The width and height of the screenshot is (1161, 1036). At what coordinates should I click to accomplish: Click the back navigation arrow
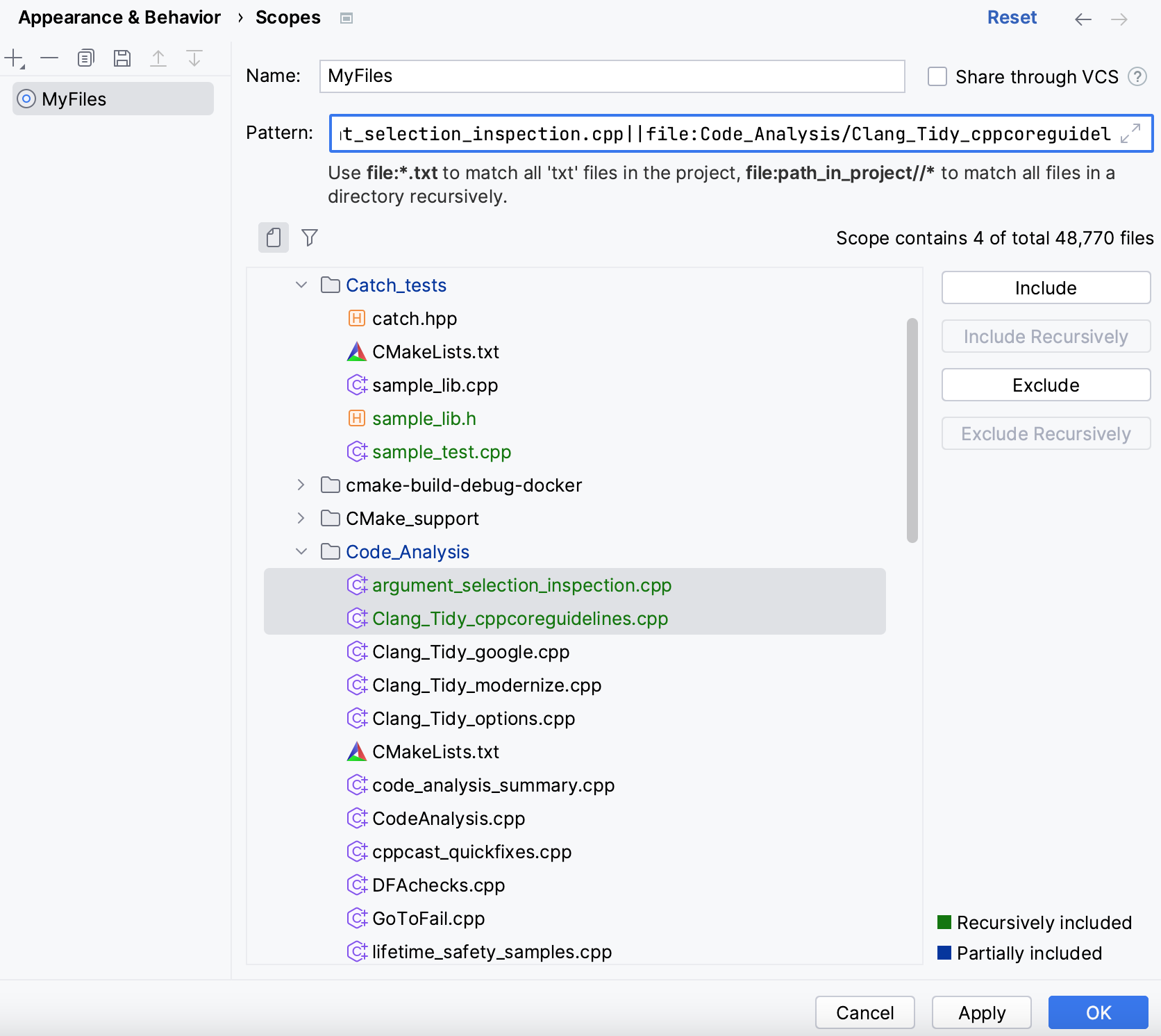click(1083, 19)
